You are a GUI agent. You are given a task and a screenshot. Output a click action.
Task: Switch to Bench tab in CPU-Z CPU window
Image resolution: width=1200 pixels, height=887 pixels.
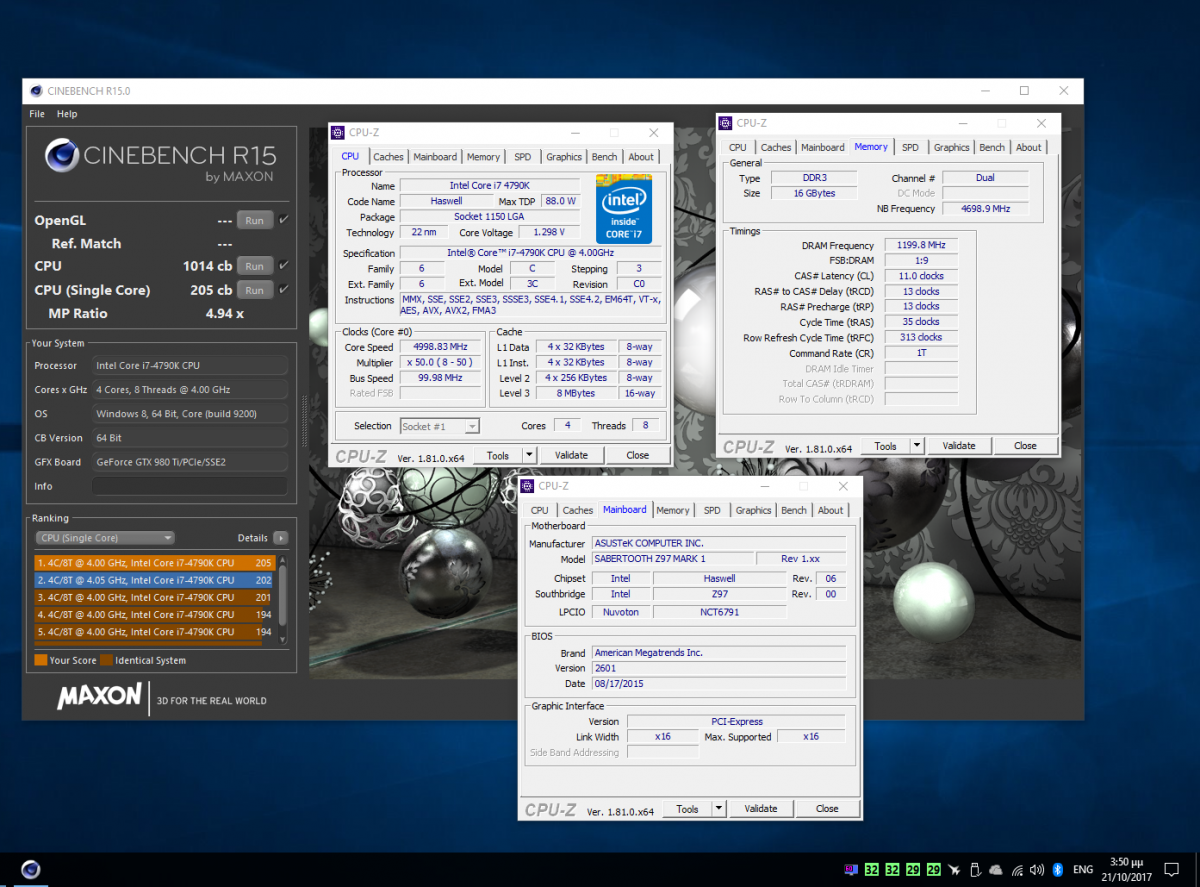click(x=604, y=157)
